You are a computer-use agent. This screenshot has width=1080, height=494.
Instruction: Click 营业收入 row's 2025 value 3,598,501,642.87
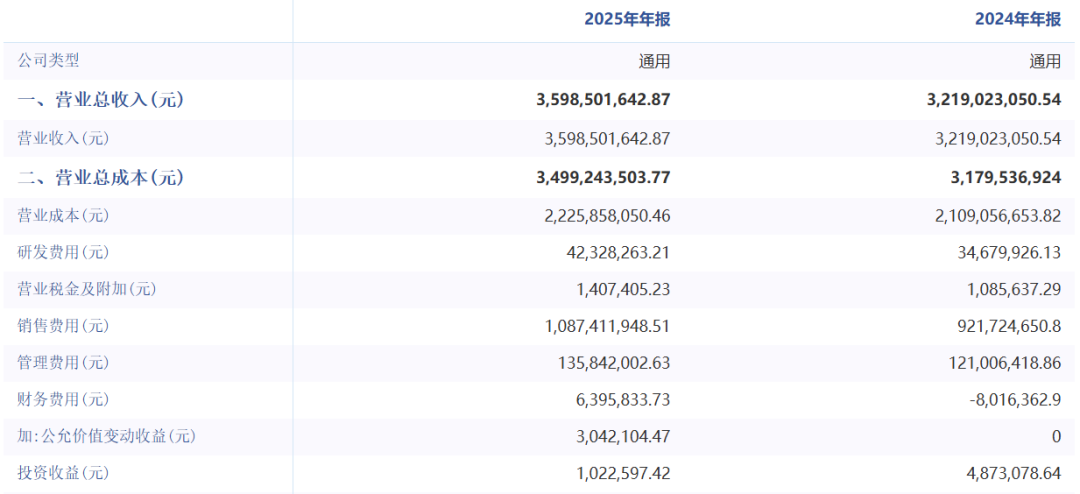click(x=607, y=138)
